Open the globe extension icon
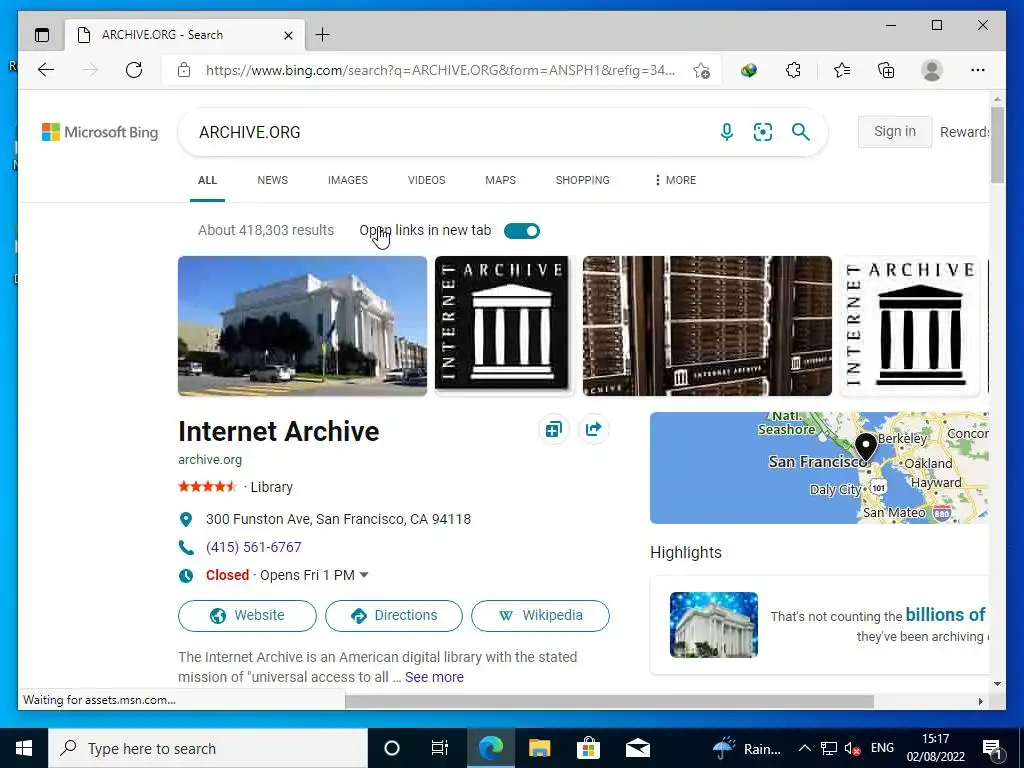 (x=749, y=70)
